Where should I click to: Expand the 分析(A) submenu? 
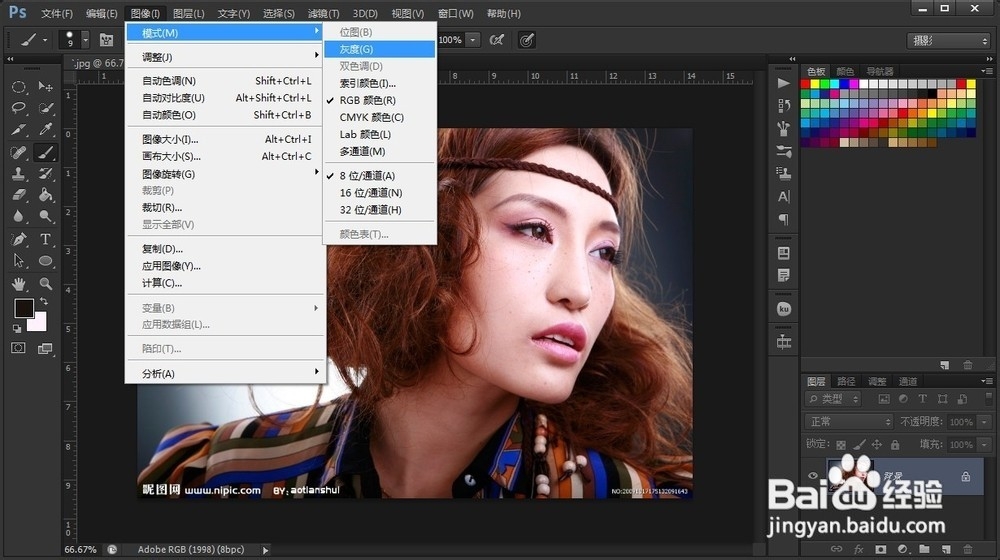(226, 374)
